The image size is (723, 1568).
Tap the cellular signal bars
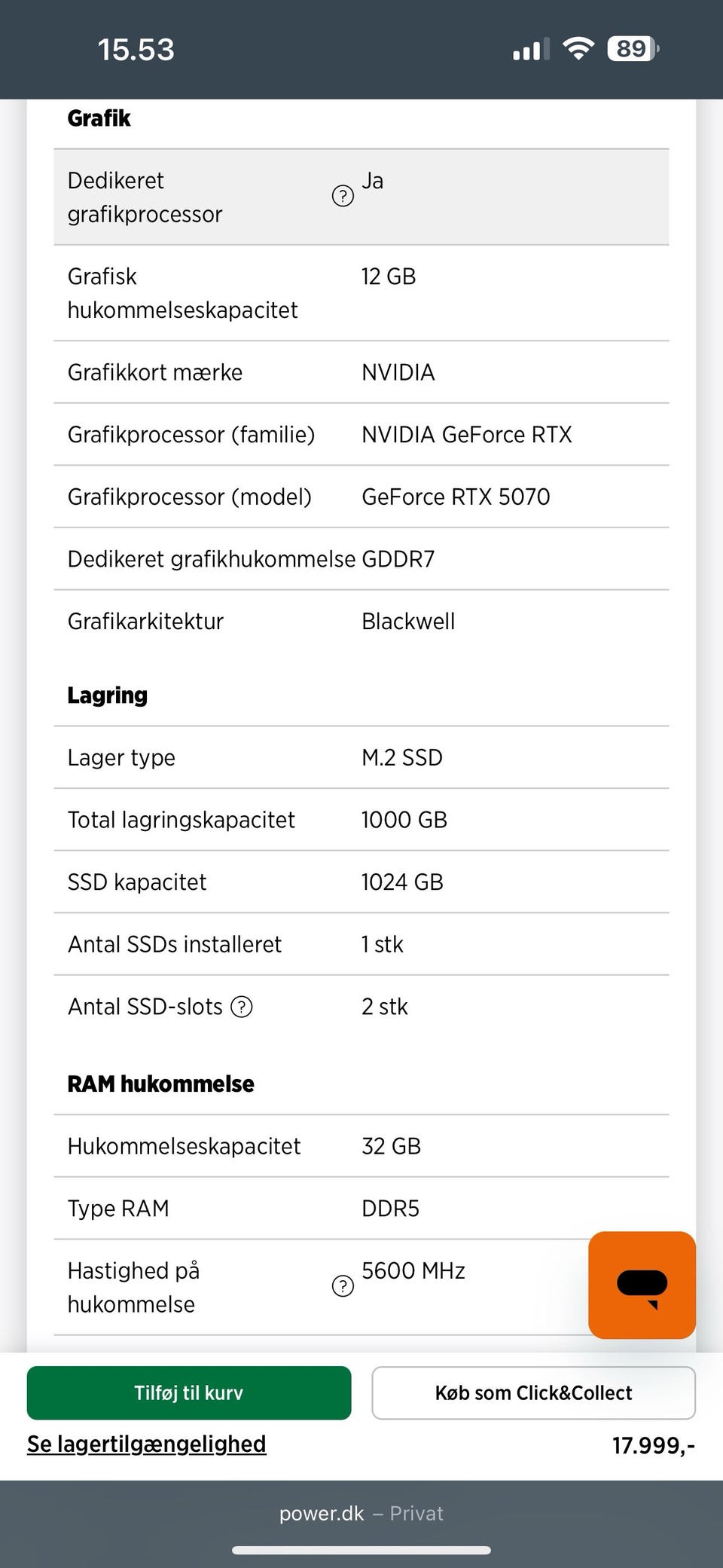click(531, 50)
